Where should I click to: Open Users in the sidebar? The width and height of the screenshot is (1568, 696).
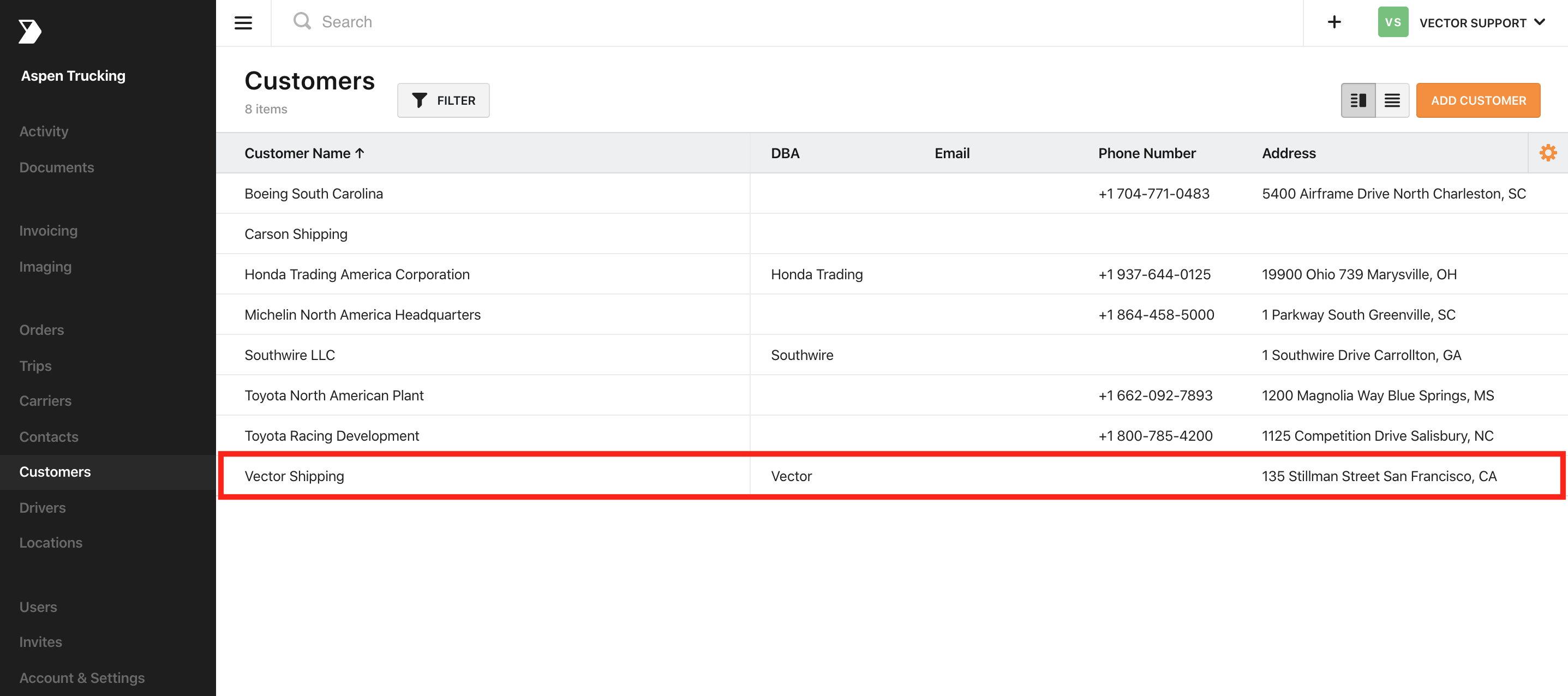(38, 607)
